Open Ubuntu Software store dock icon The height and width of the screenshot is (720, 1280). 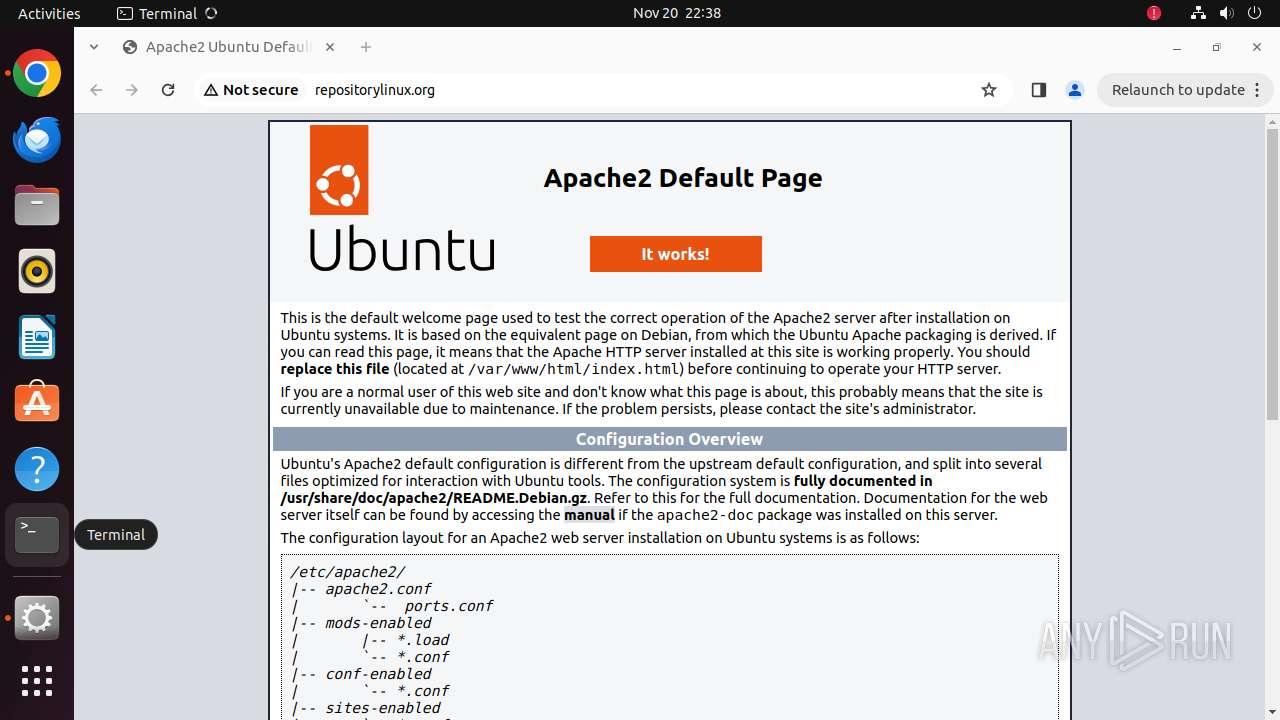tap(37, 403)
